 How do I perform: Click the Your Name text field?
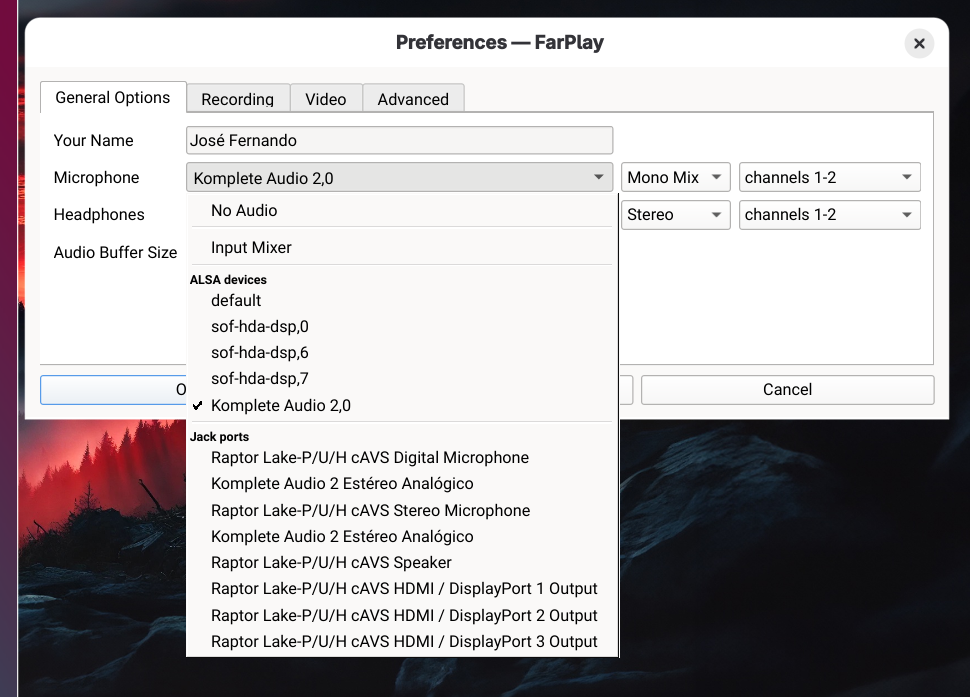click(399, 140)
